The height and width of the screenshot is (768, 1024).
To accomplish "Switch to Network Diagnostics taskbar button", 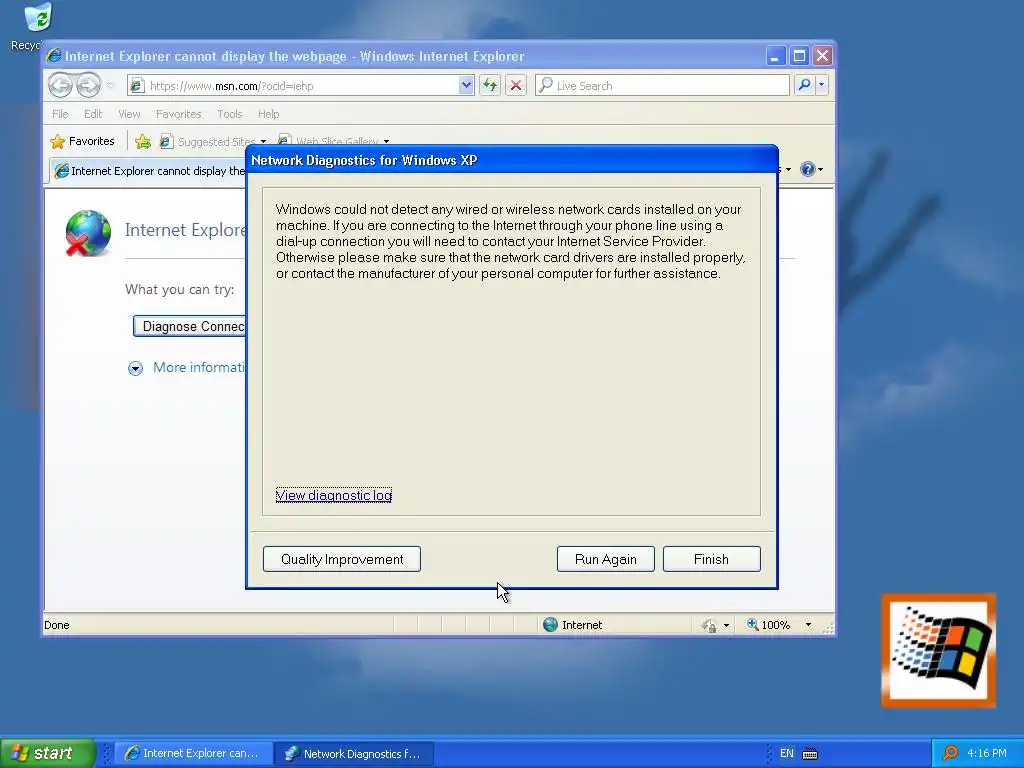I will point(353,754).
